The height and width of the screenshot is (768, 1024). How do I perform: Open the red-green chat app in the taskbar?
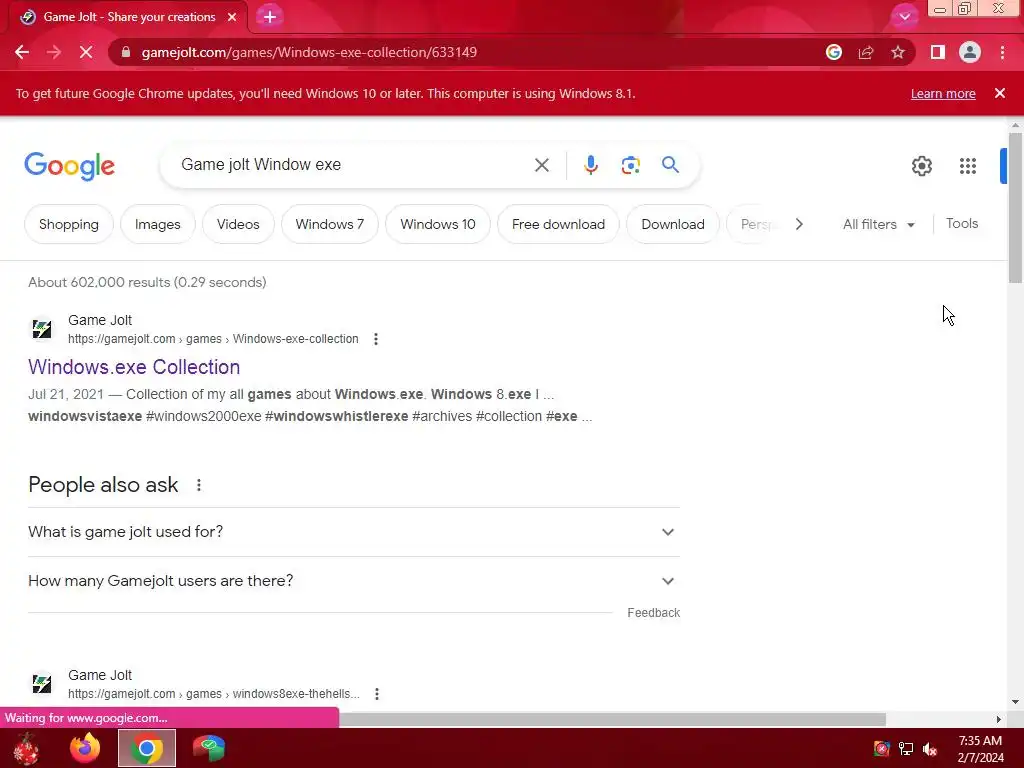(x=209, y=748)
